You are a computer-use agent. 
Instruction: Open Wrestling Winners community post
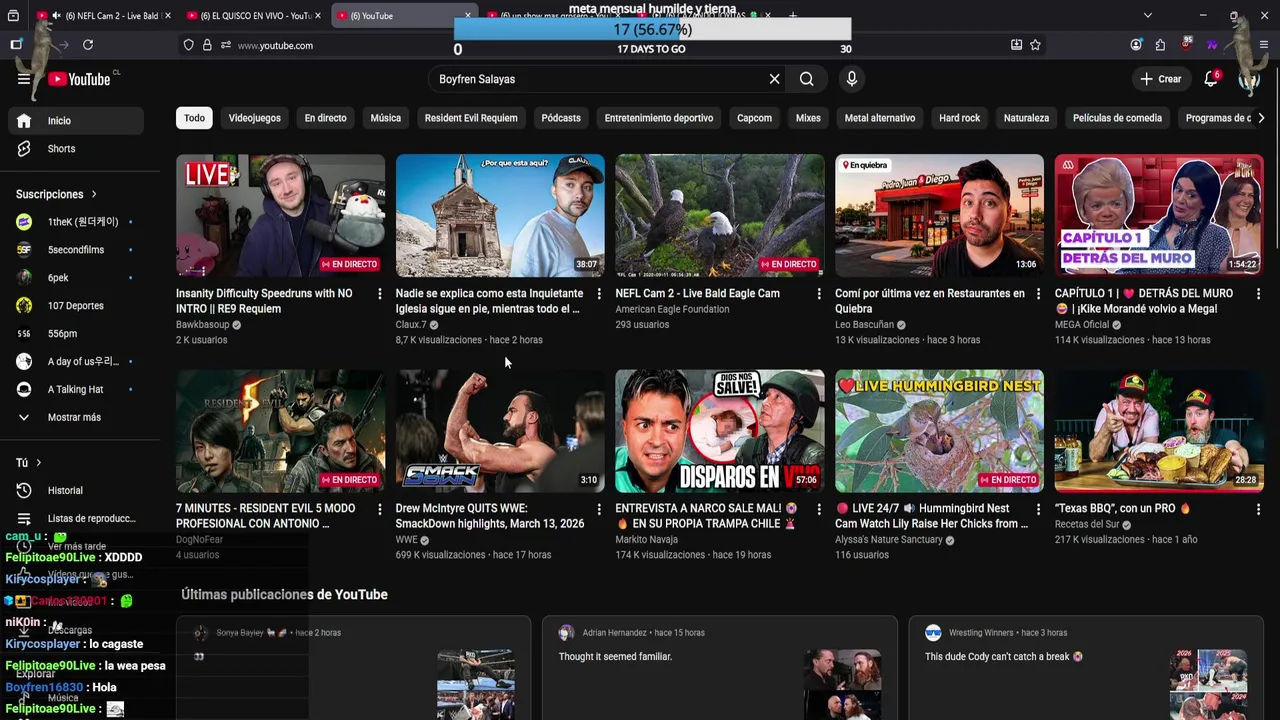[x=1086, y=668]
